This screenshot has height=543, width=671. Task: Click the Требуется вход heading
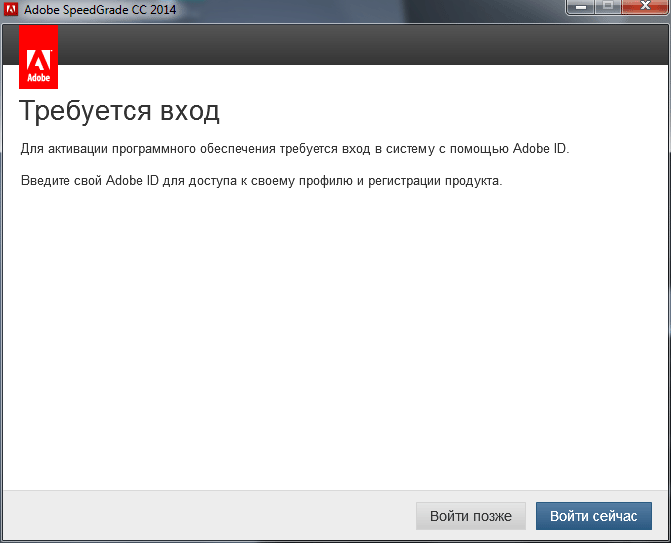119,111
